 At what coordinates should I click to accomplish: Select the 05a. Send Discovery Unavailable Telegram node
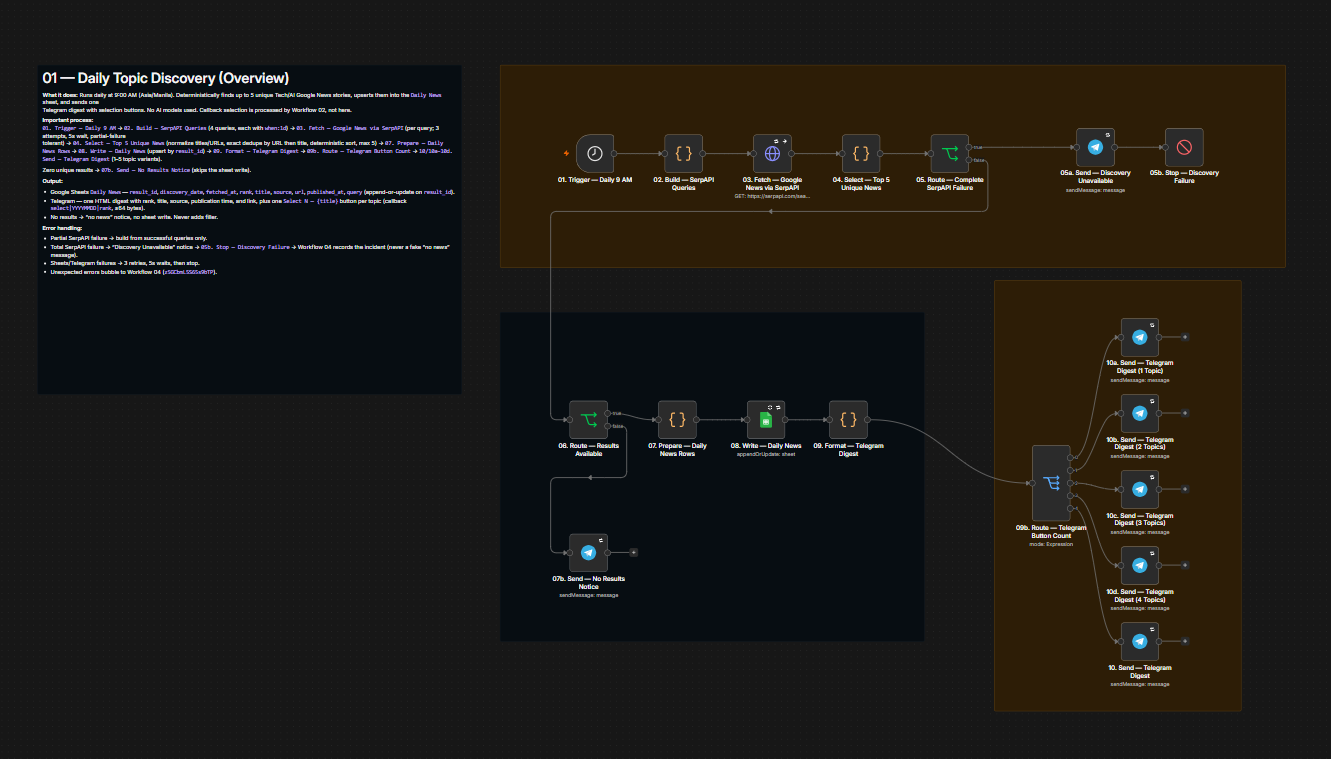[x=1095, y=147]
